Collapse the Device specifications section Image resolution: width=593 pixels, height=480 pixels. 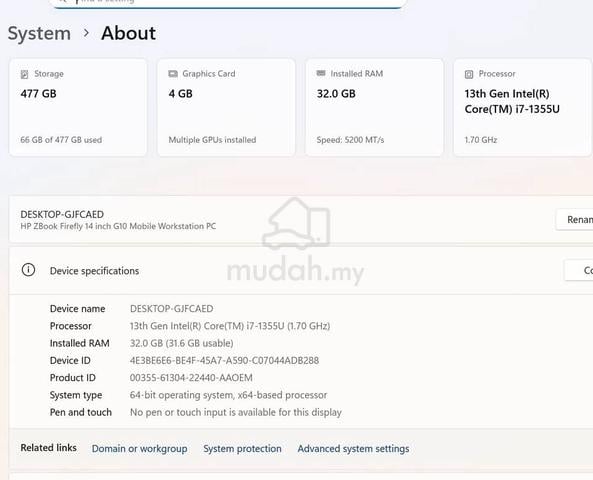pos(301,270)
